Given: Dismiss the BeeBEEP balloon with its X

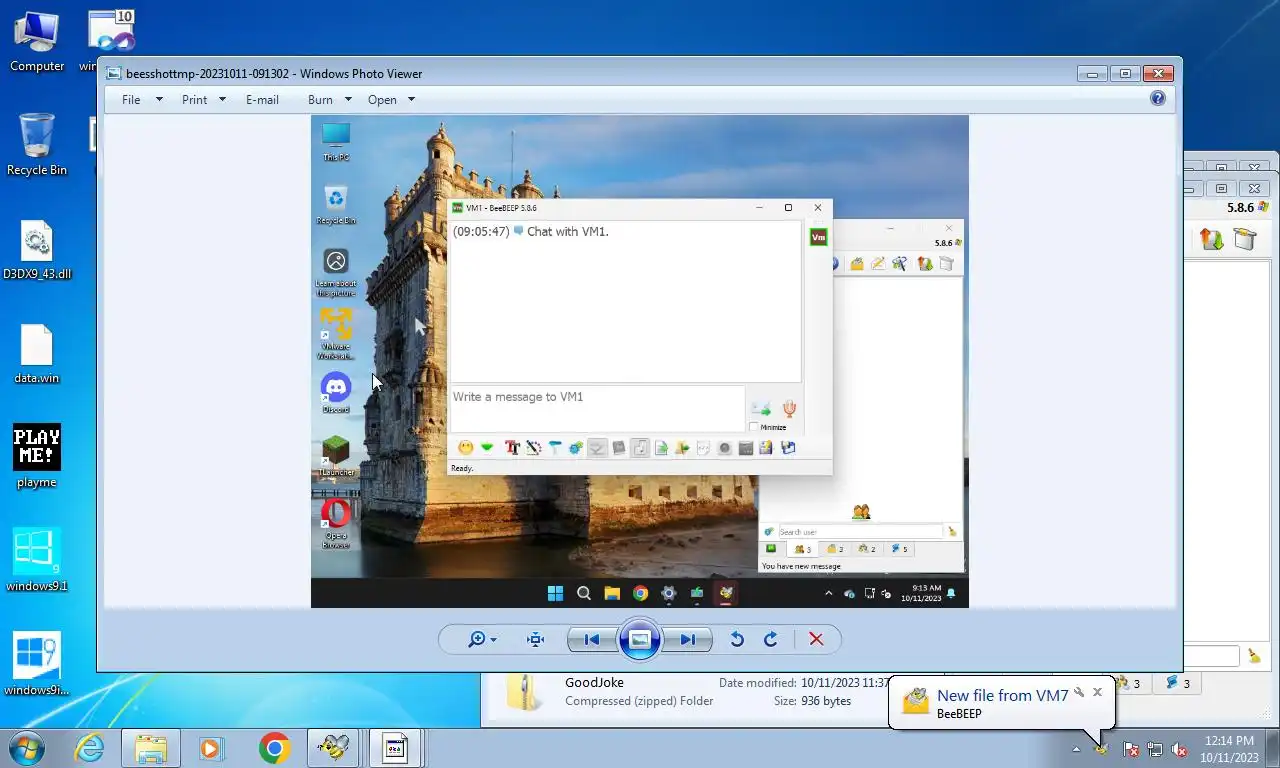Looking at the screenshot, I should (x=1097, y=692).
